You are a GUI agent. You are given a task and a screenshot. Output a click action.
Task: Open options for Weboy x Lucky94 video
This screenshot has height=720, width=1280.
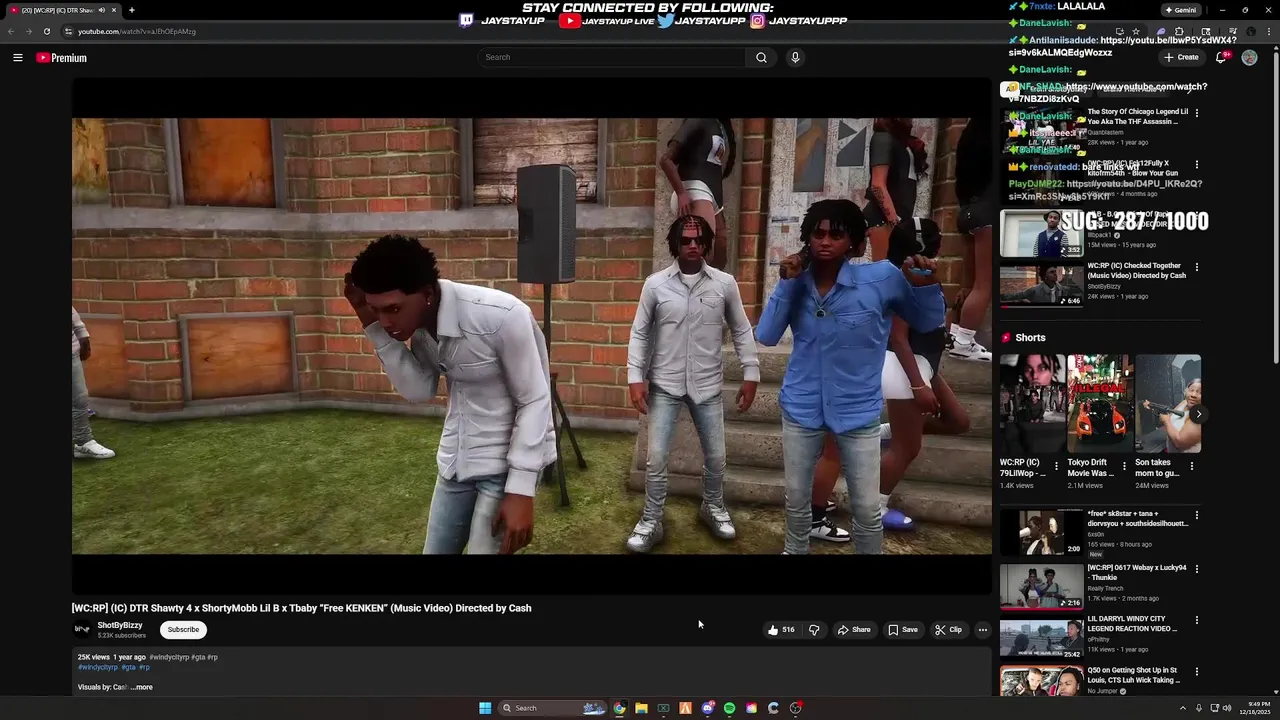pos(1196,569)
